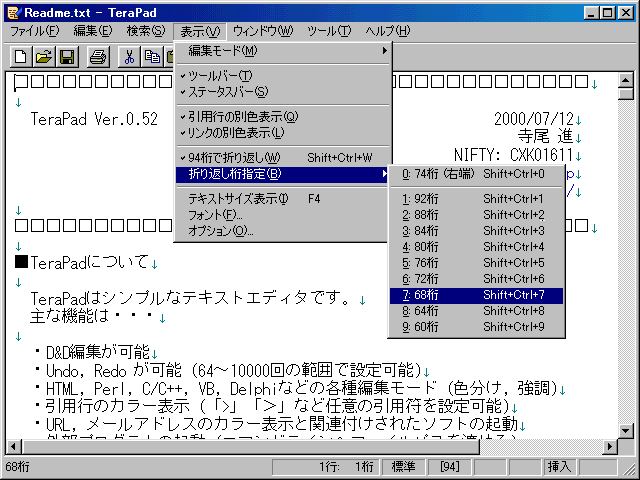Click the TeraPad title bar app icon
The height and width of the screenshot is (480, 640).
[x=14, y=13]
